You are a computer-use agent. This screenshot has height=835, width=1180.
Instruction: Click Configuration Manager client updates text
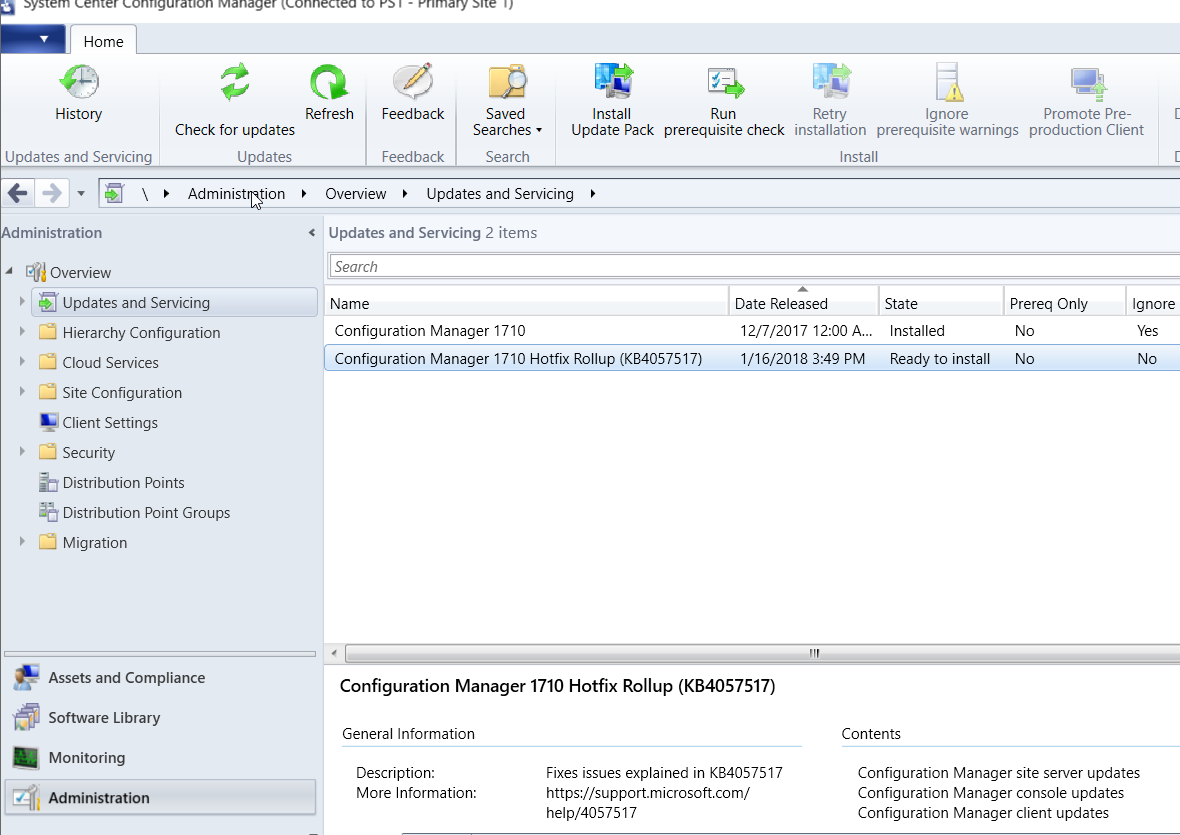983,813
